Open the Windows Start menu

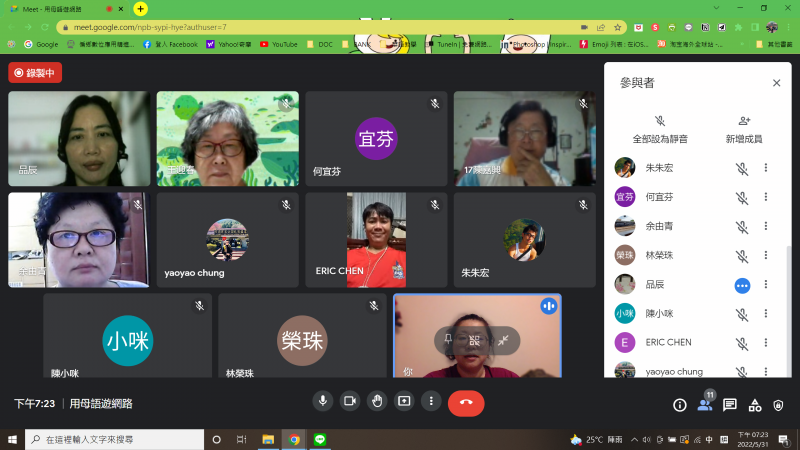tap(12, 439)
